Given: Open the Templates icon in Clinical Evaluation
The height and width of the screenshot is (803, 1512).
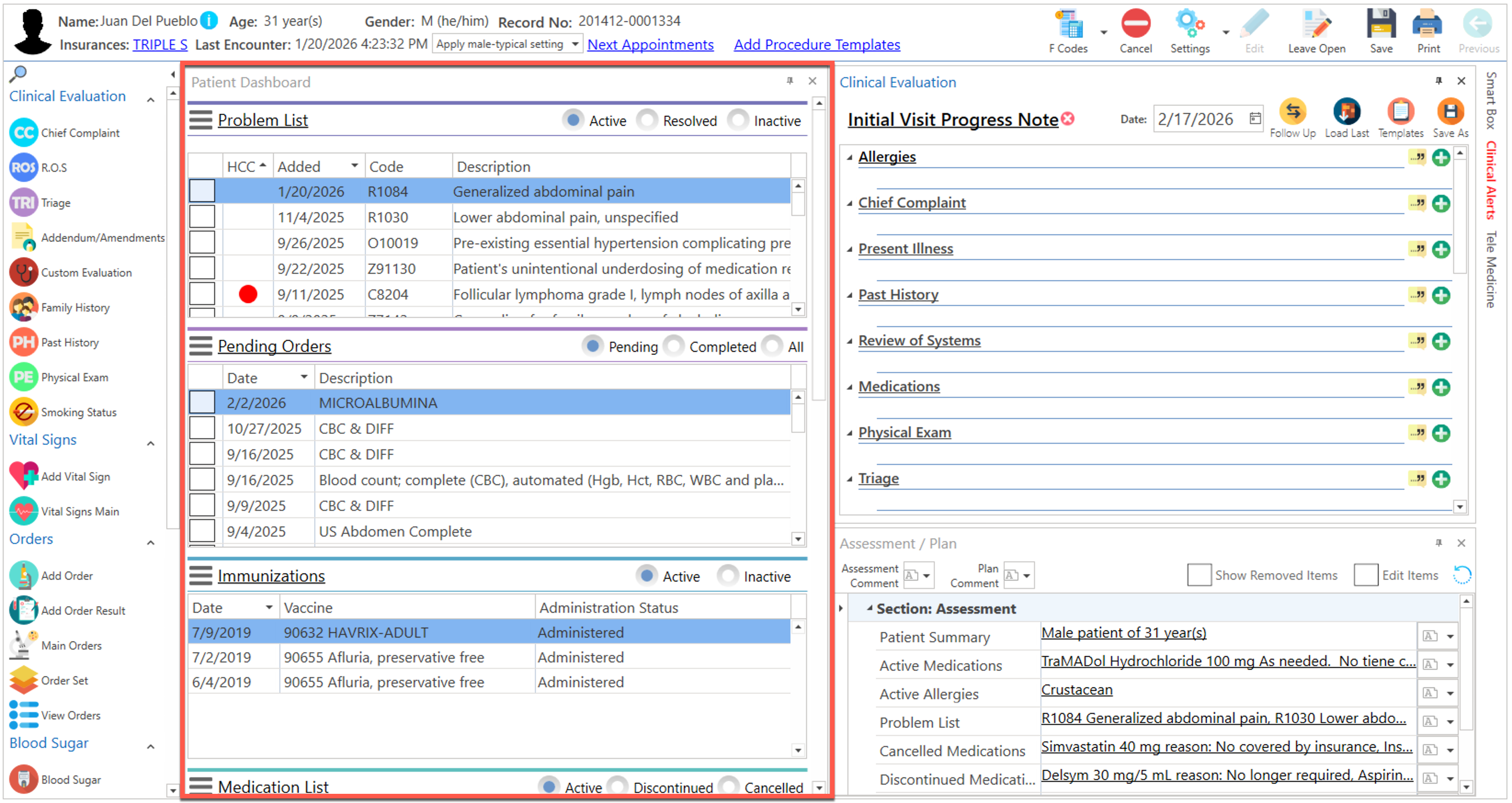Looking at the screenshot, I should pyautogui.click(x=1400, y=112).
